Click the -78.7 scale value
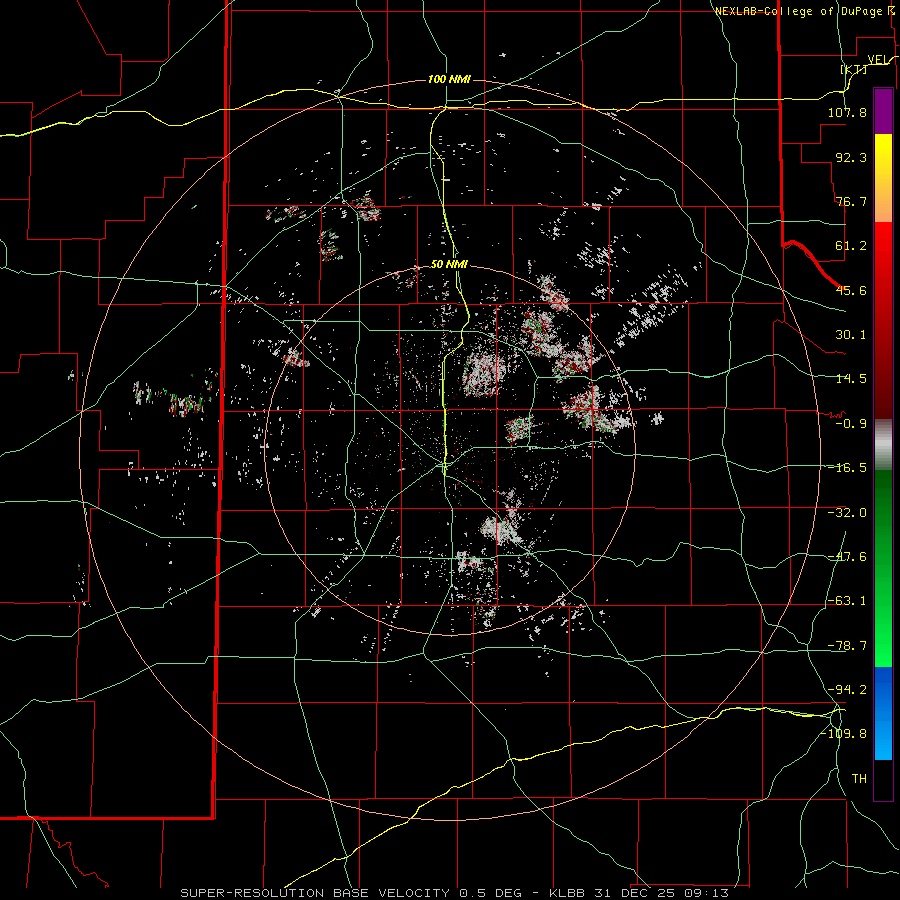 tap(847, 646)
